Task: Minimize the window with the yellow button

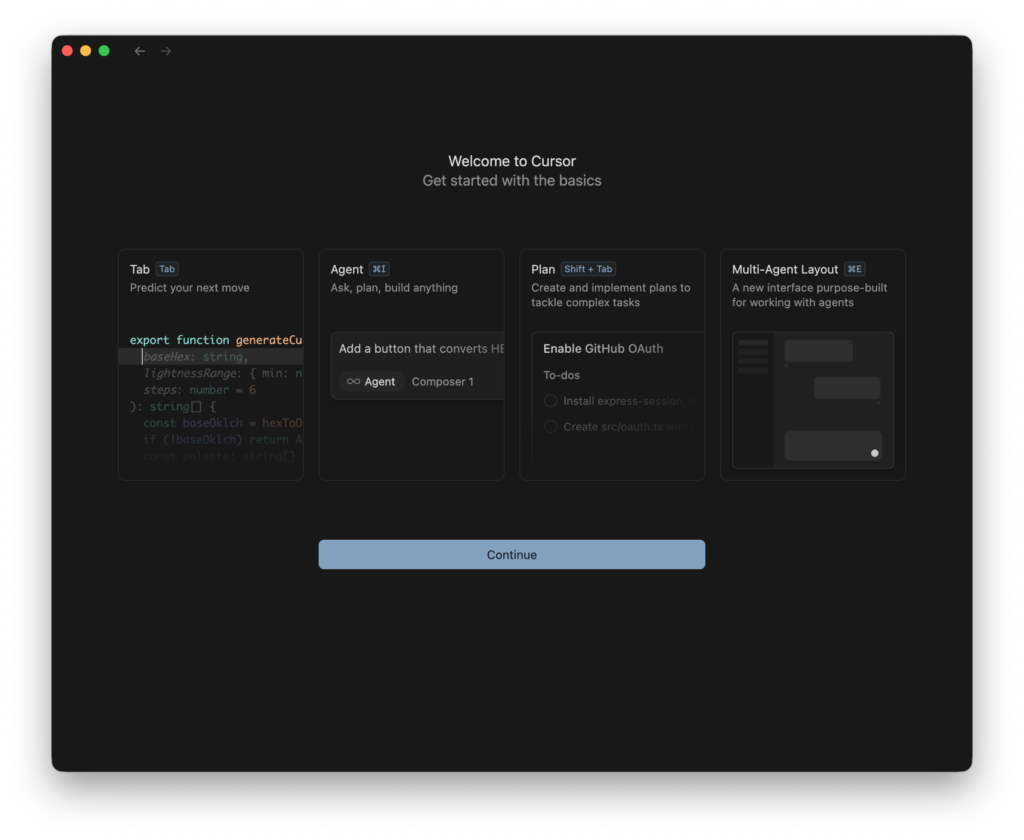Action: tap(85, 51)
